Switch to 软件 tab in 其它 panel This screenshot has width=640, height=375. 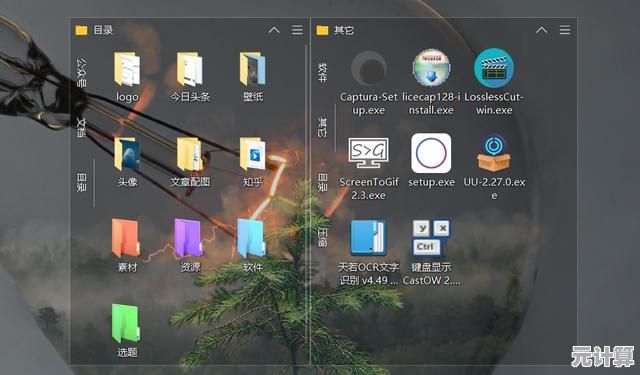pyautogui.click(x=322, y=73)
